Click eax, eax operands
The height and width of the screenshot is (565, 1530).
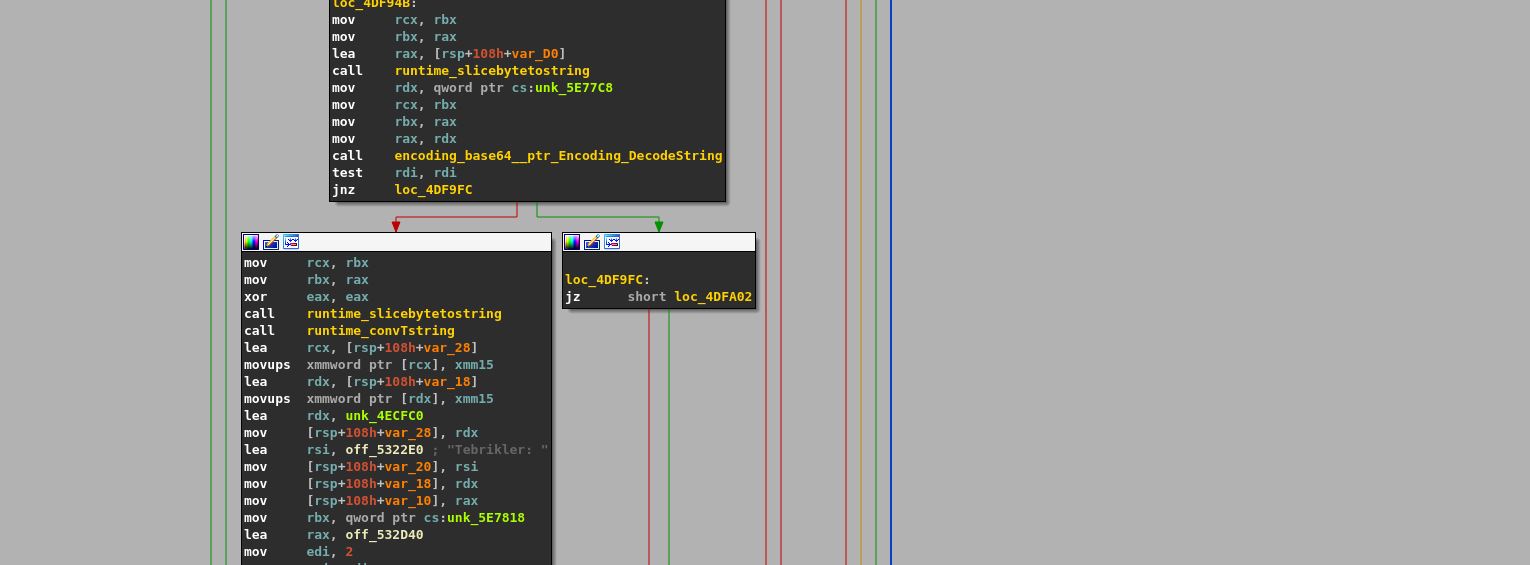click(x=338, y=297)
